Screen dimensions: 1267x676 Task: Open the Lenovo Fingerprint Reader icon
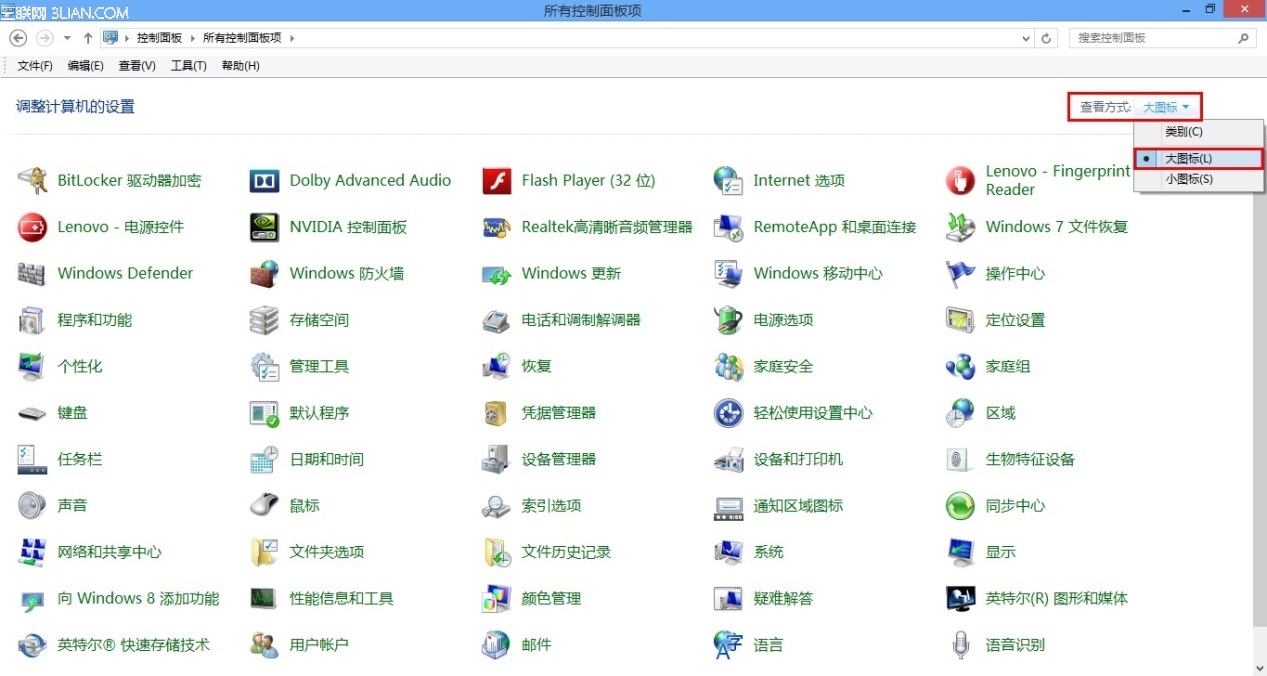pos(960,181)
